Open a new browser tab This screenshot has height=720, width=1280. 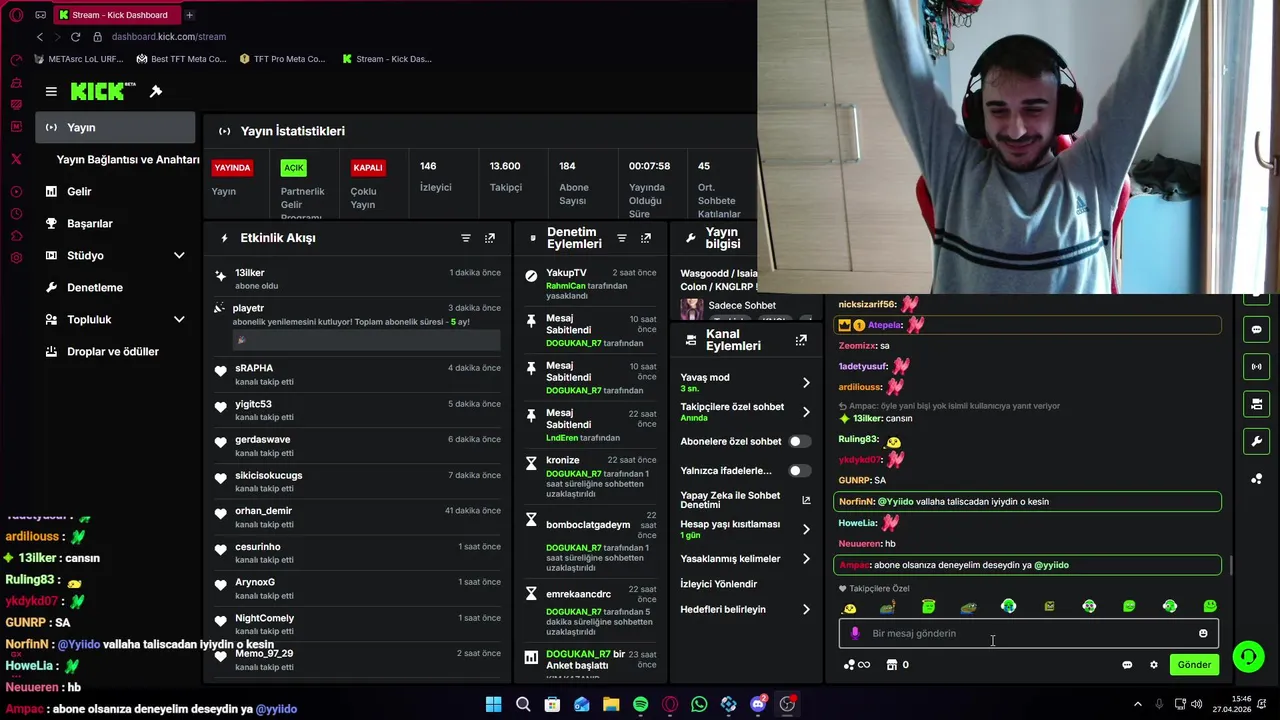pos(189,15)
